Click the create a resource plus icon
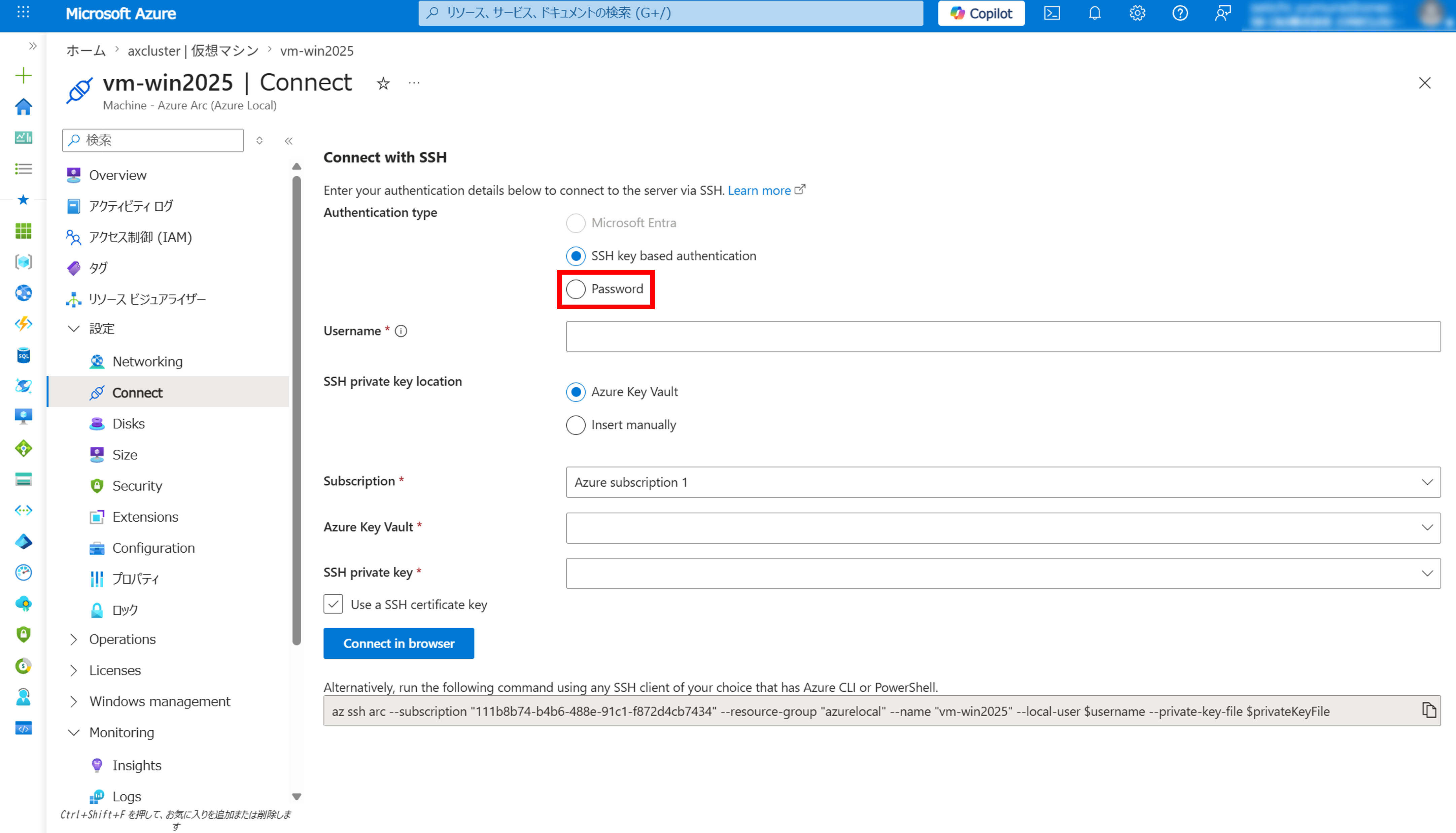 tap(24, 75)
